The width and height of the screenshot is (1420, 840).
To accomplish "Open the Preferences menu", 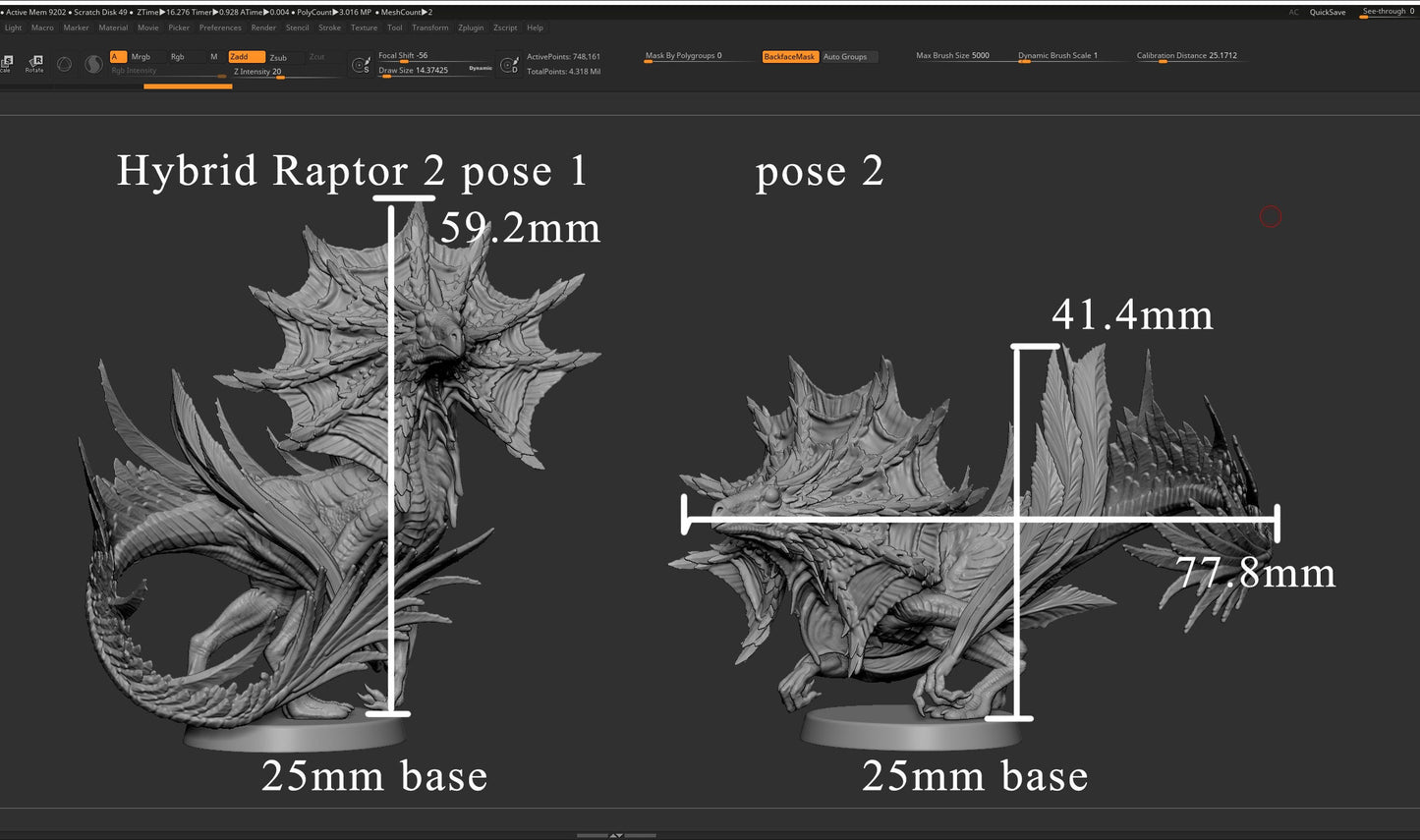I will 220,28.
